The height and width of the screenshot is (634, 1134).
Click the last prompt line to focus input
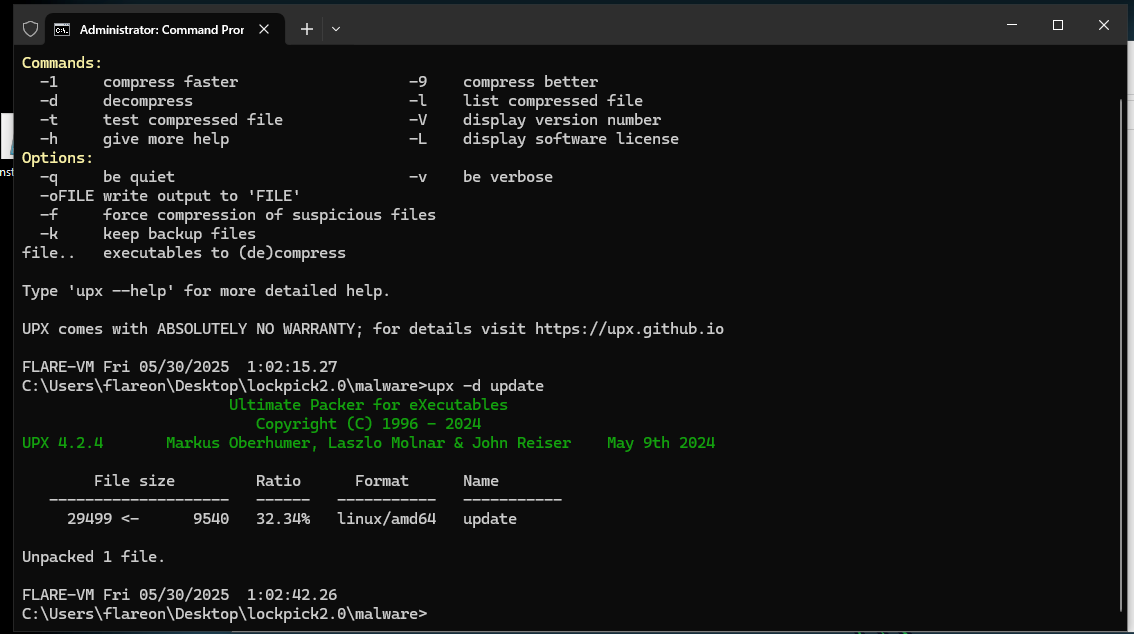click(x=225, y=614)
